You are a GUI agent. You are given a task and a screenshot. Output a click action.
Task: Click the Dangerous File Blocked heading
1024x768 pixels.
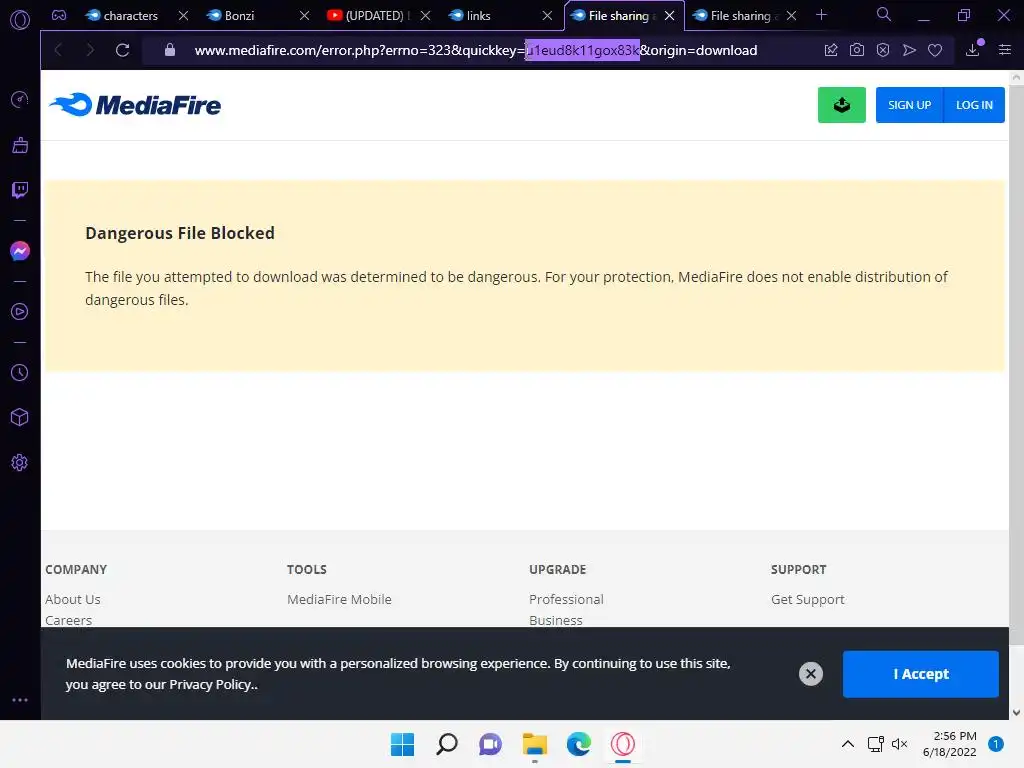coord(180,233)
